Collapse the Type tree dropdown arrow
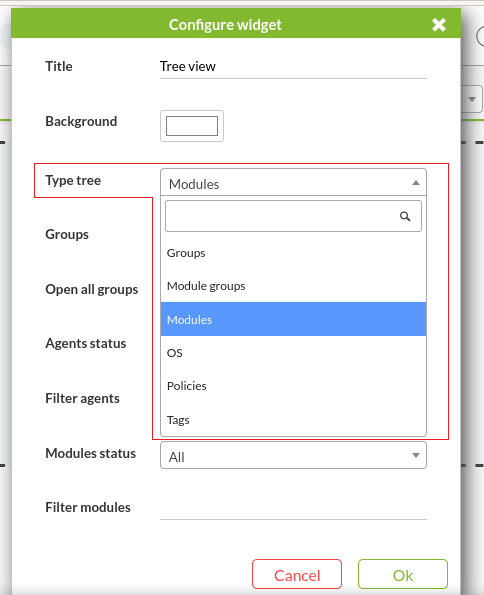This screenshot has width=484, height=595. click(416, 183)
